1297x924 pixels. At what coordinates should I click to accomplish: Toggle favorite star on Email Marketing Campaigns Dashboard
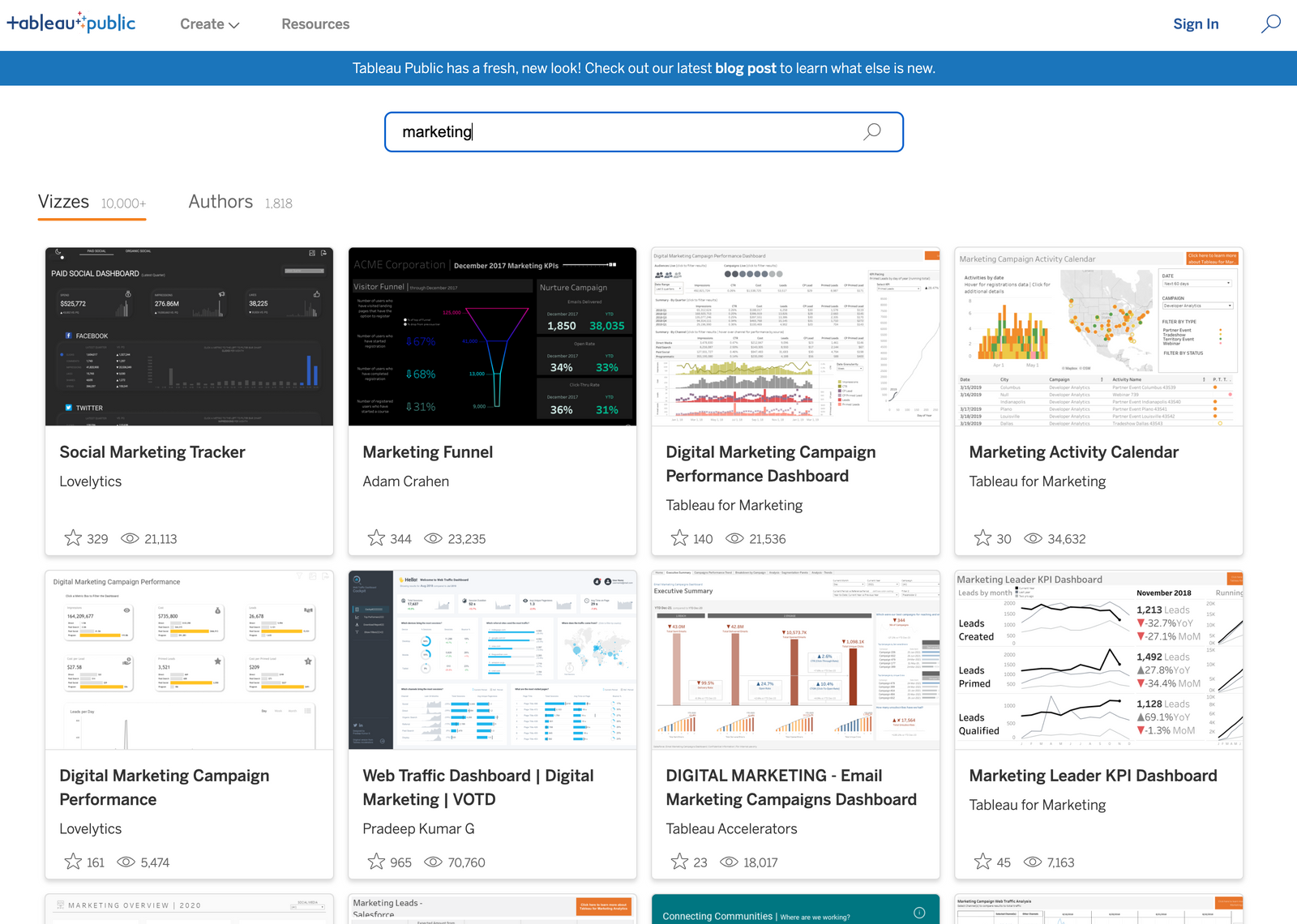point(679,862)
